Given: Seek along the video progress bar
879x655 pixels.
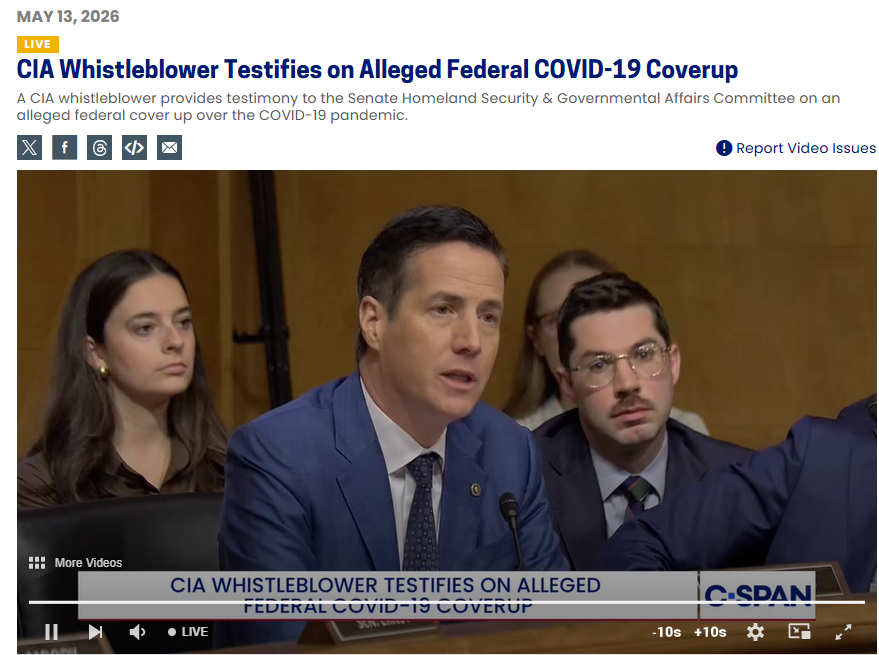Looking at the screenshot, I should coord(447,602).
